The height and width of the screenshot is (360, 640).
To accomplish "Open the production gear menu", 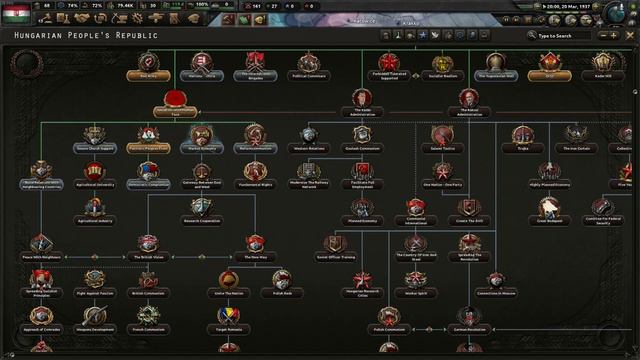I will pos(137,18).
